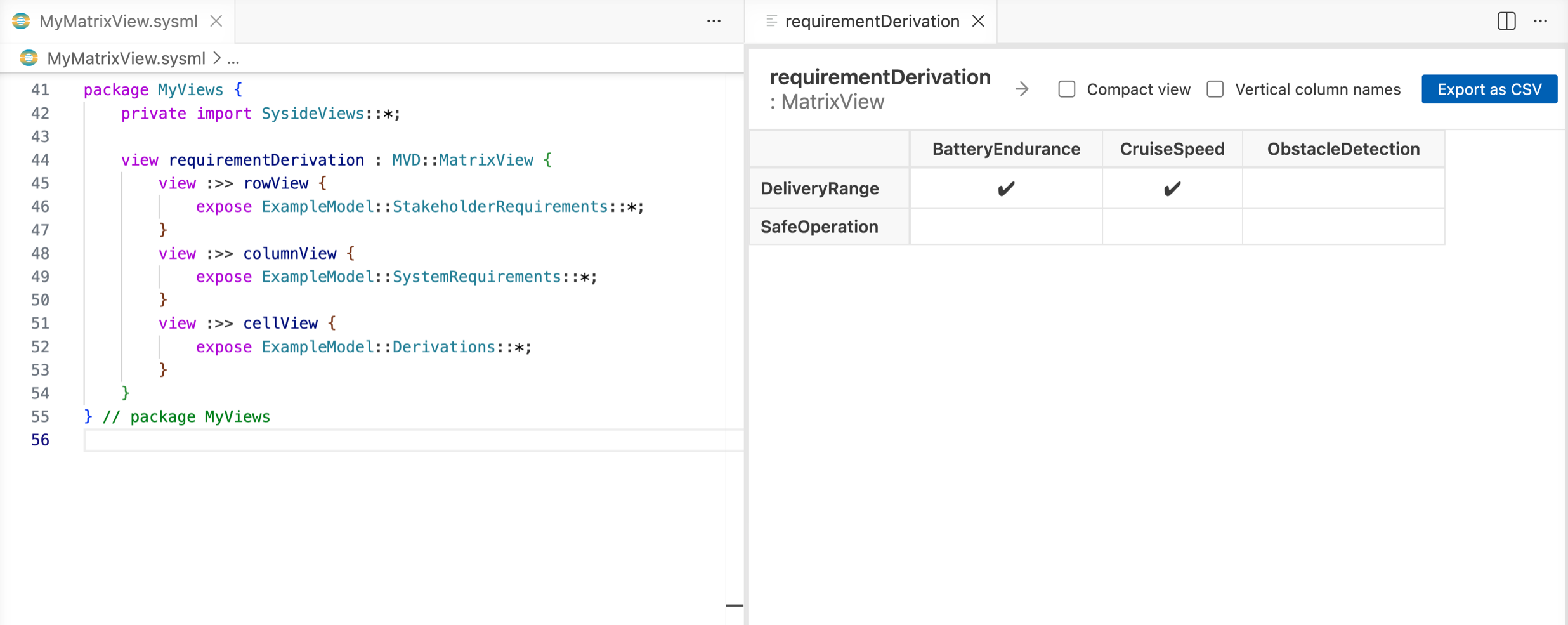Enable Vertical column names checkbox
Viewport: 1568px width, 625px height.
pyautogui.click(x=1215, y=89)
